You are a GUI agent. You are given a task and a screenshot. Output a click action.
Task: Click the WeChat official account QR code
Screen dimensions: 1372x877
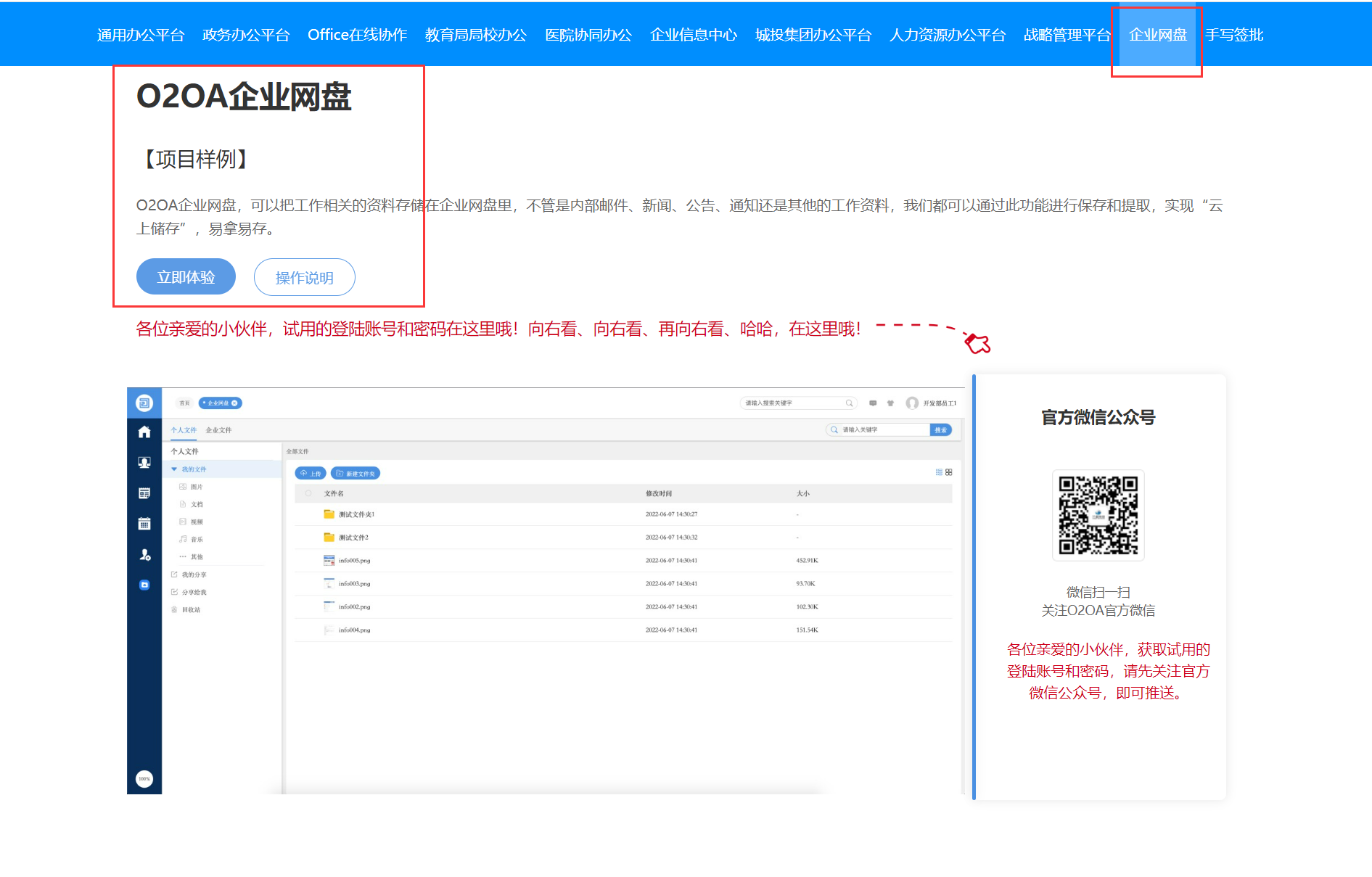[1098, 515]
